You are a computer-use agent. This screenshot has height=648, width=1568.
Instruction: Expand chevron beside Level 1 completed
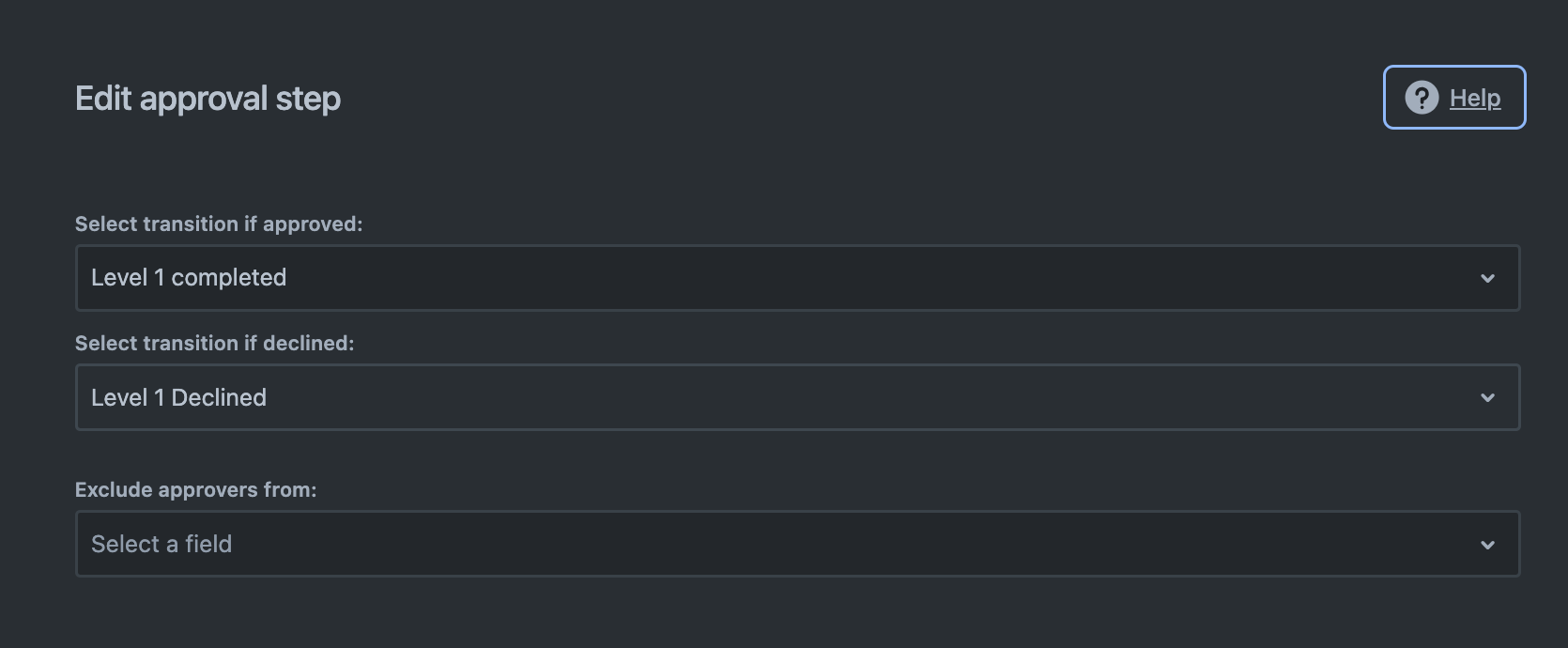(1487, 278)
